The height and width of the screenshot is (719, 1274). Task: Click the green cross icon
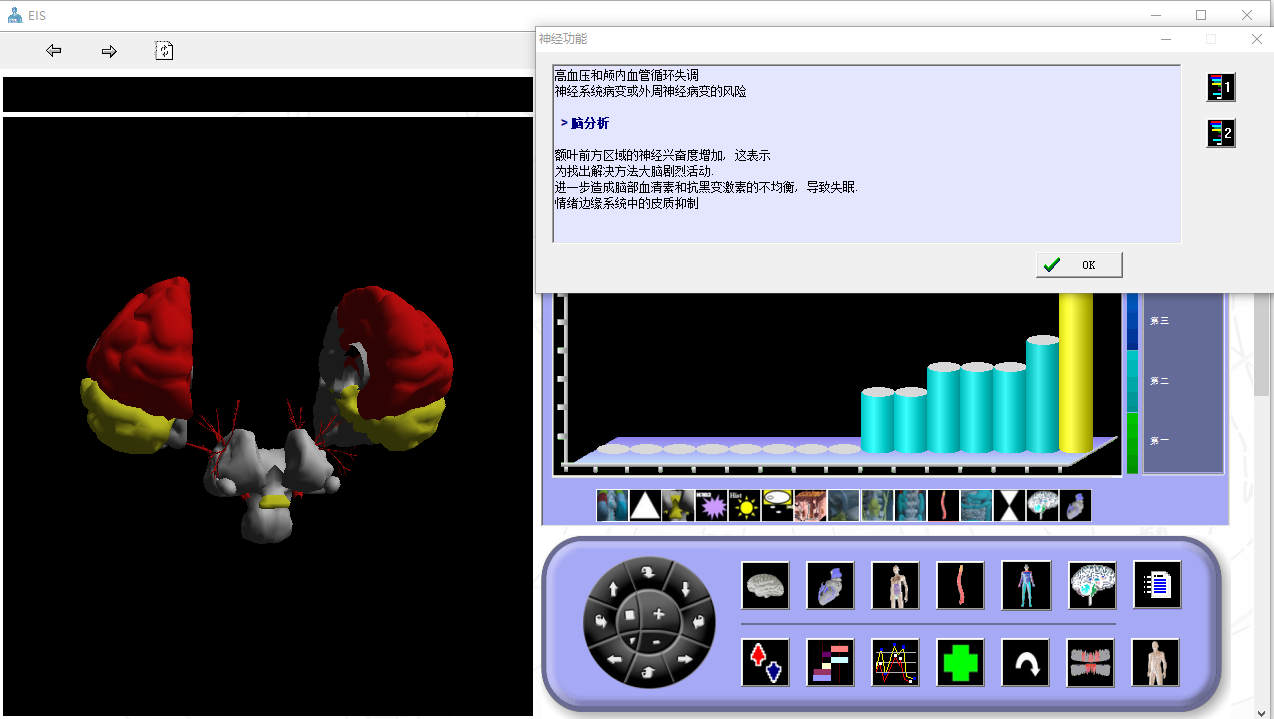click(x=960, y=662)
